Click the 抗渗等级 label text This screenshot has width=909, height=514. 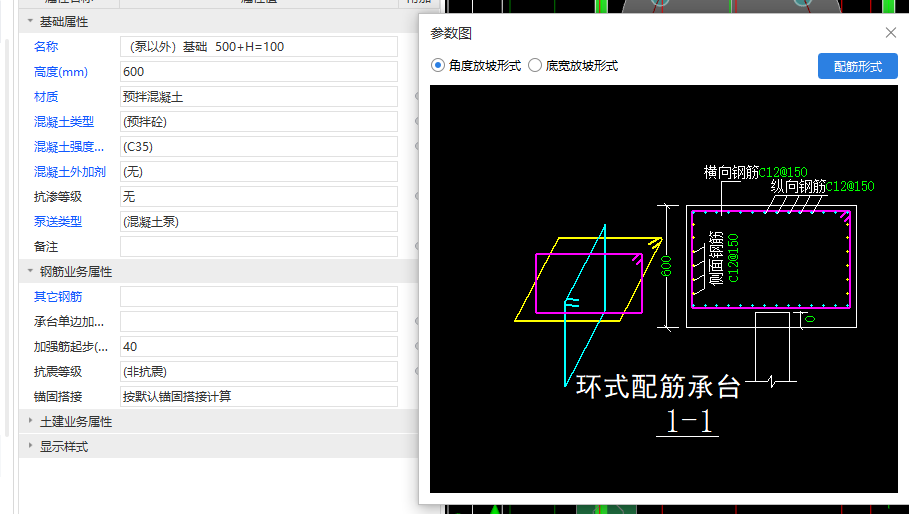58,196
